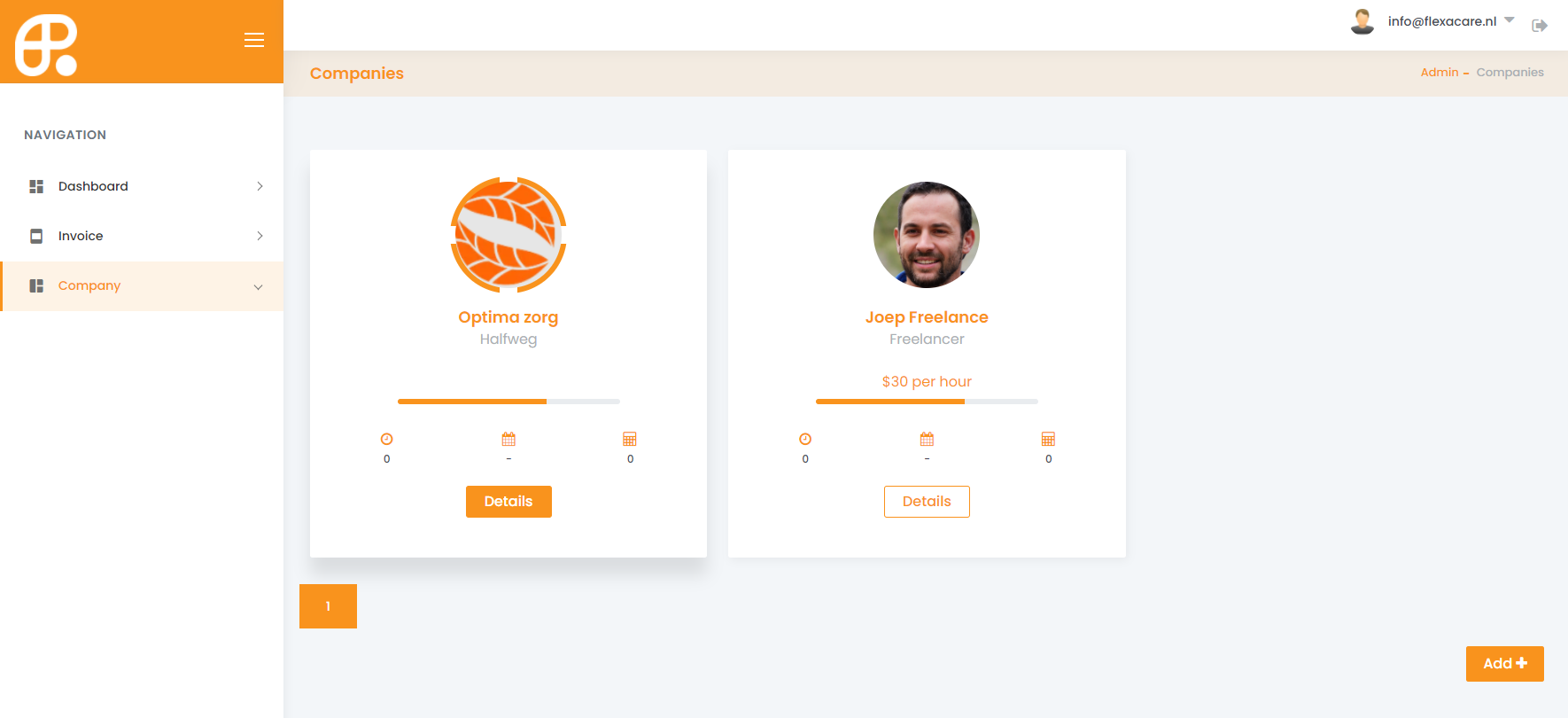Expand the Invoice navigation chevron
This screenshot has height=718, width=1568.
pos(260,236)
